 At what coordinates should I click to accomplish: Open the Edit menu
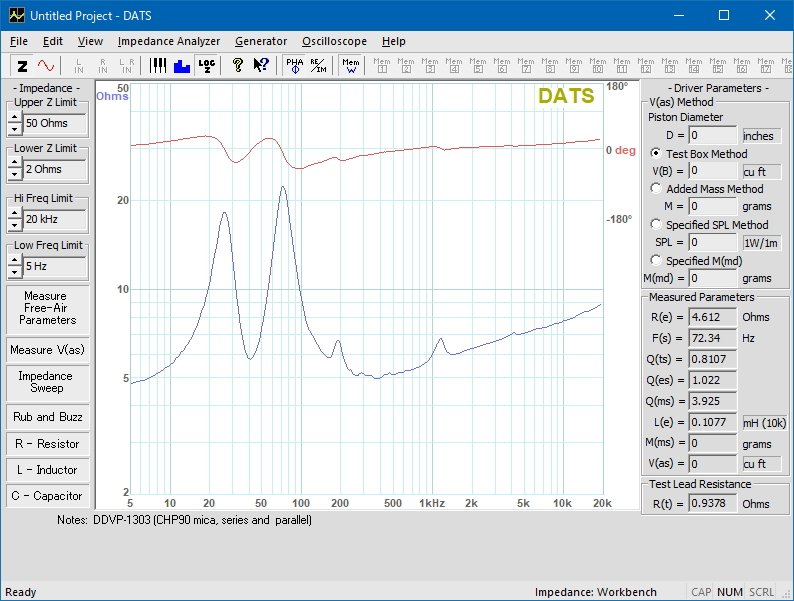coord(53,42)
